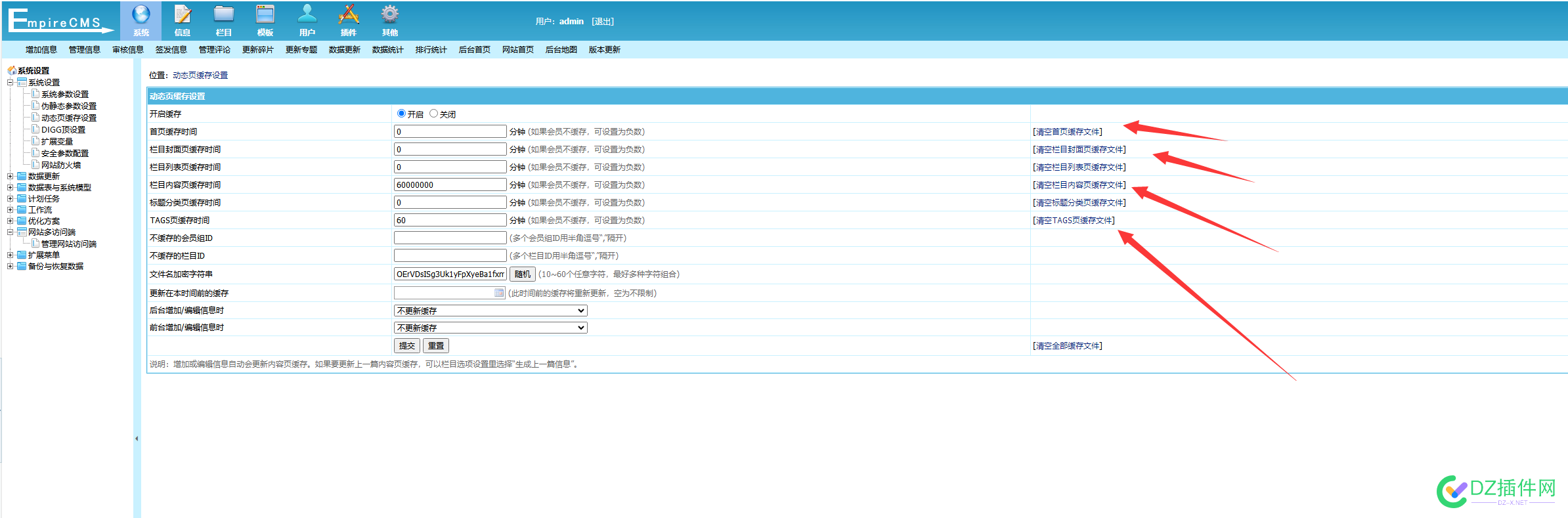Screen dimensions: 1568x518
Task: Click the 随机 random string button
Action: point(523,274)
